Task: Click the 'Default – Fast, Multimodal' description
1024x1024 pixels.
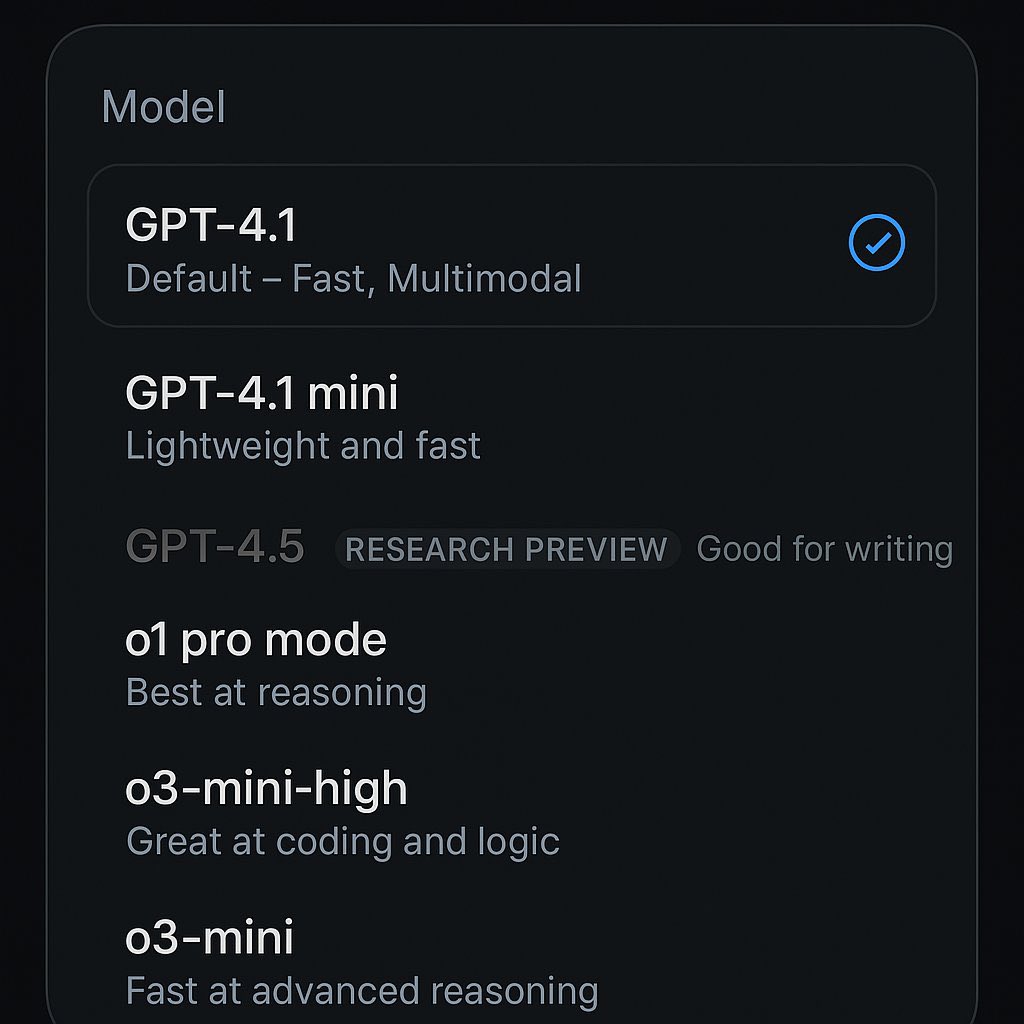Action: [353, 279]
